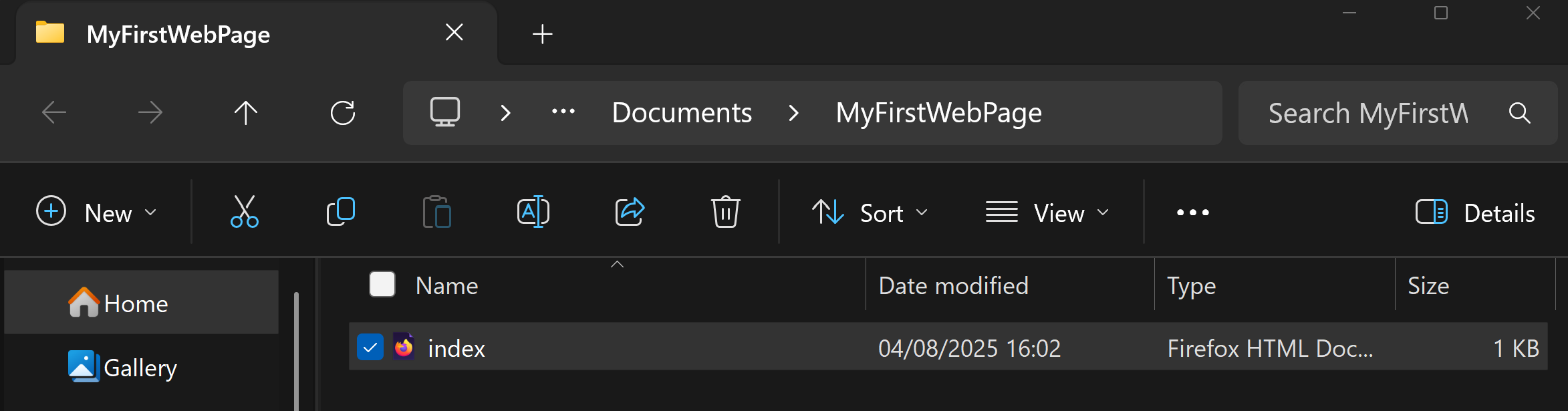Refresh the folder view
The image size is (1568, 411).
tap(343, 112)
